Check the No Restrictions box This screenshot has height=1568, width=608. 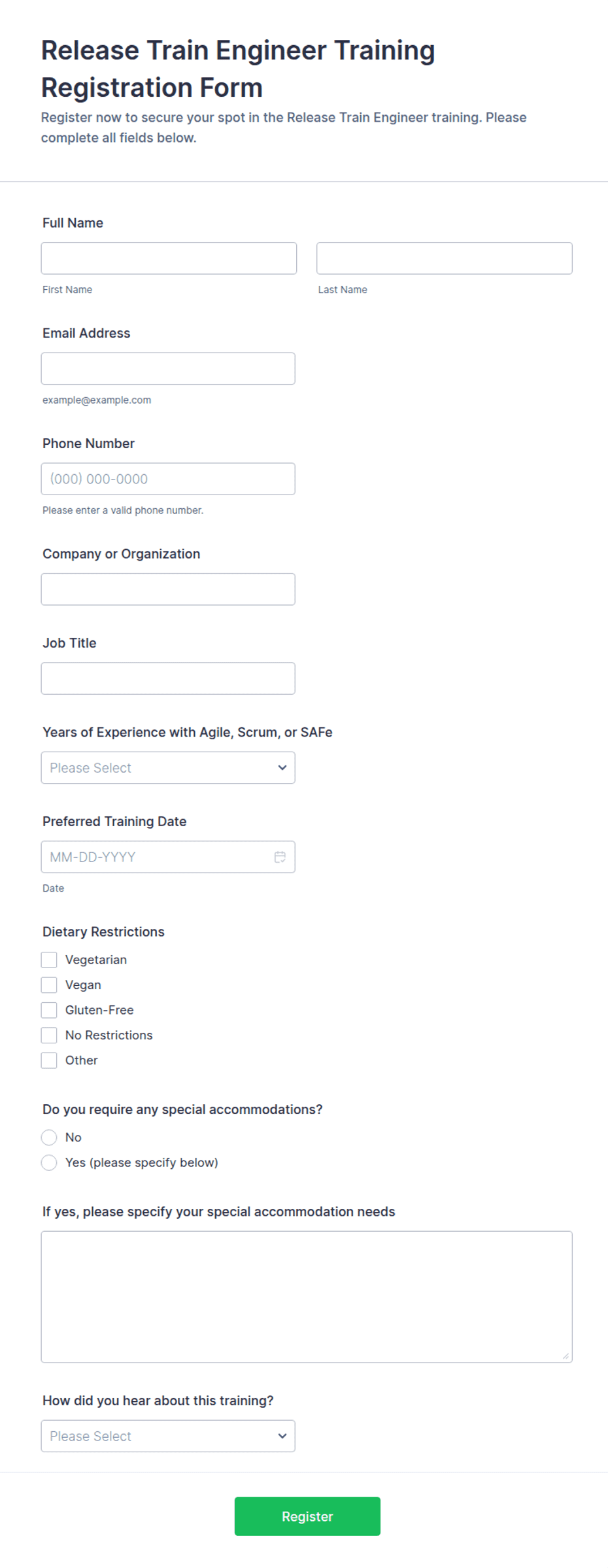click(49, 1036)
